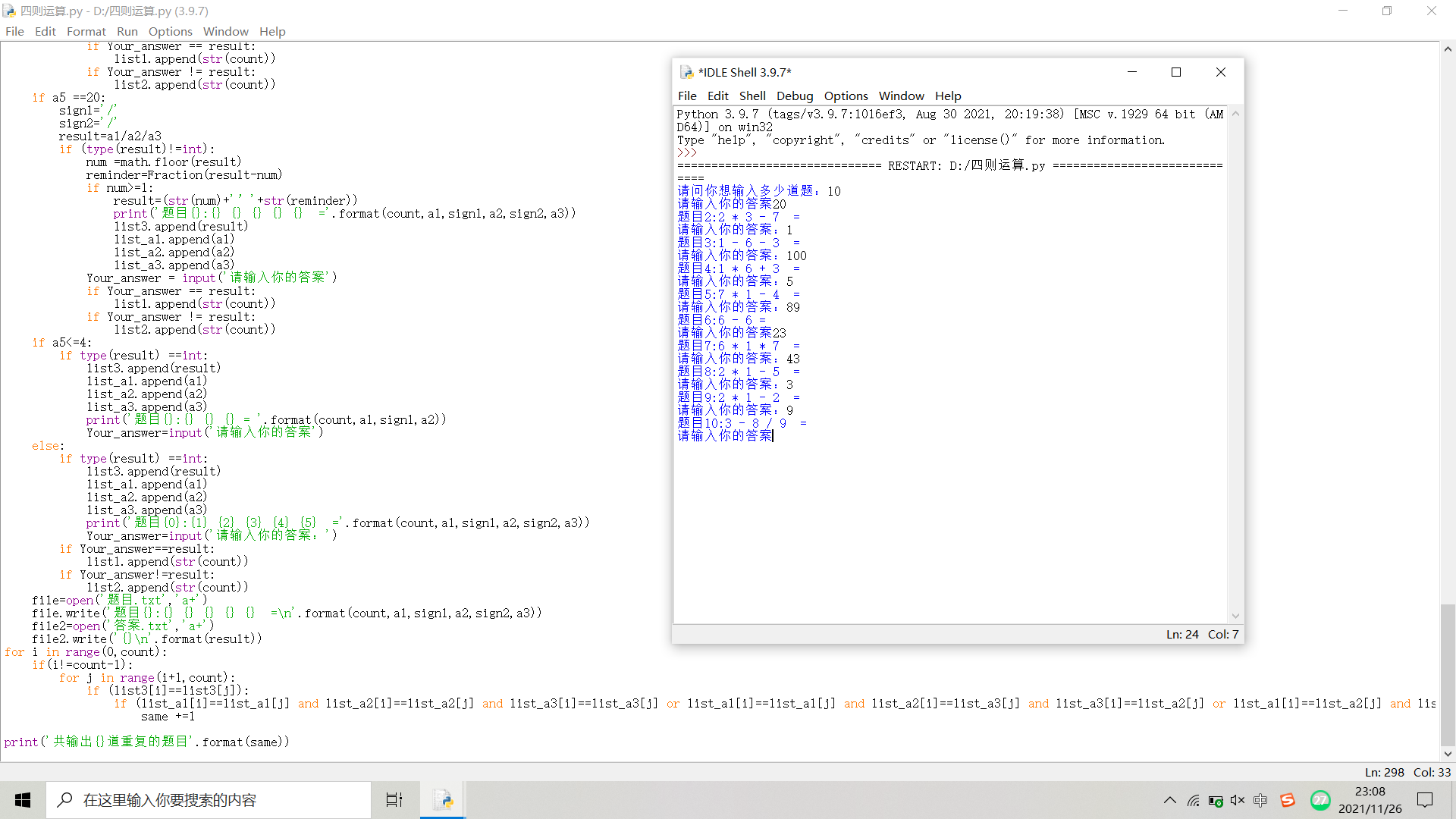Open the network status tray icon
This screenshot has width=1456, height=819.
pyautogui.click(x=1193, y=800)
